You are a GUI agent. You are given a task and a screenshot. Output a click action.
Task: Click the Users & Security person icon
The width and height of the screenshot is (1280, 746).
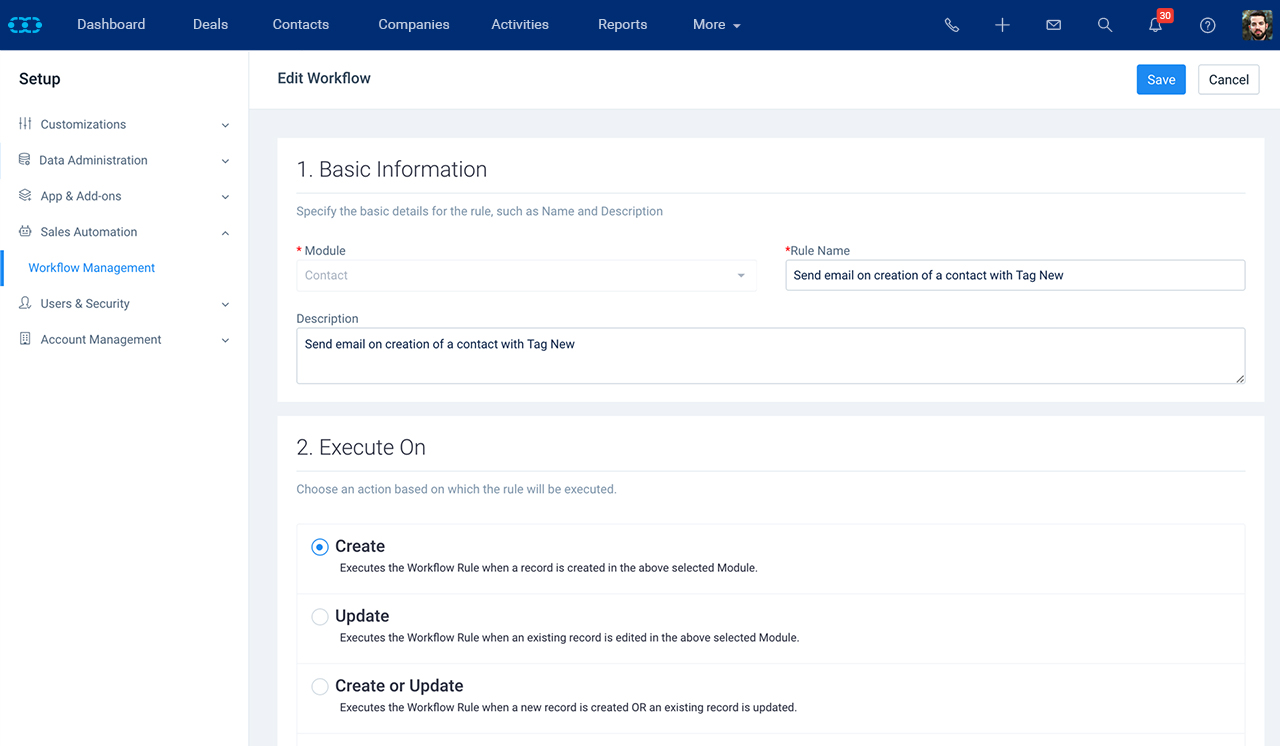[25, 304]
